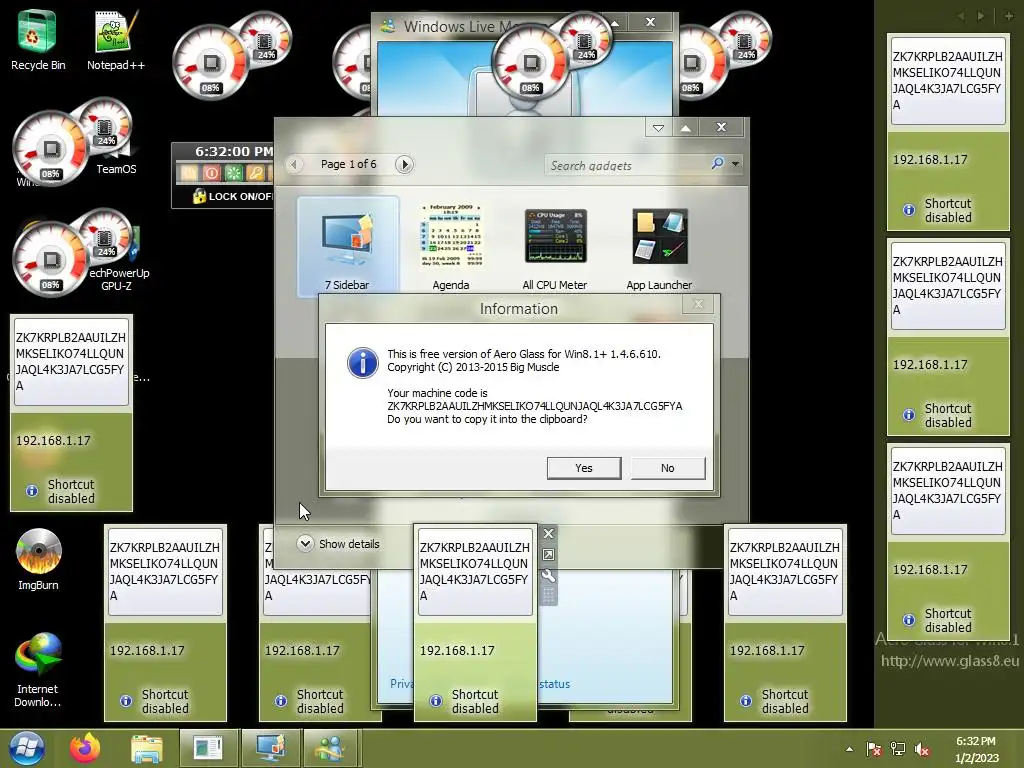The width and height of the screenshot is (1024, 768).
Task: Open Internet Download Manager desktop shortcut
Action: (x=38, y=669)
